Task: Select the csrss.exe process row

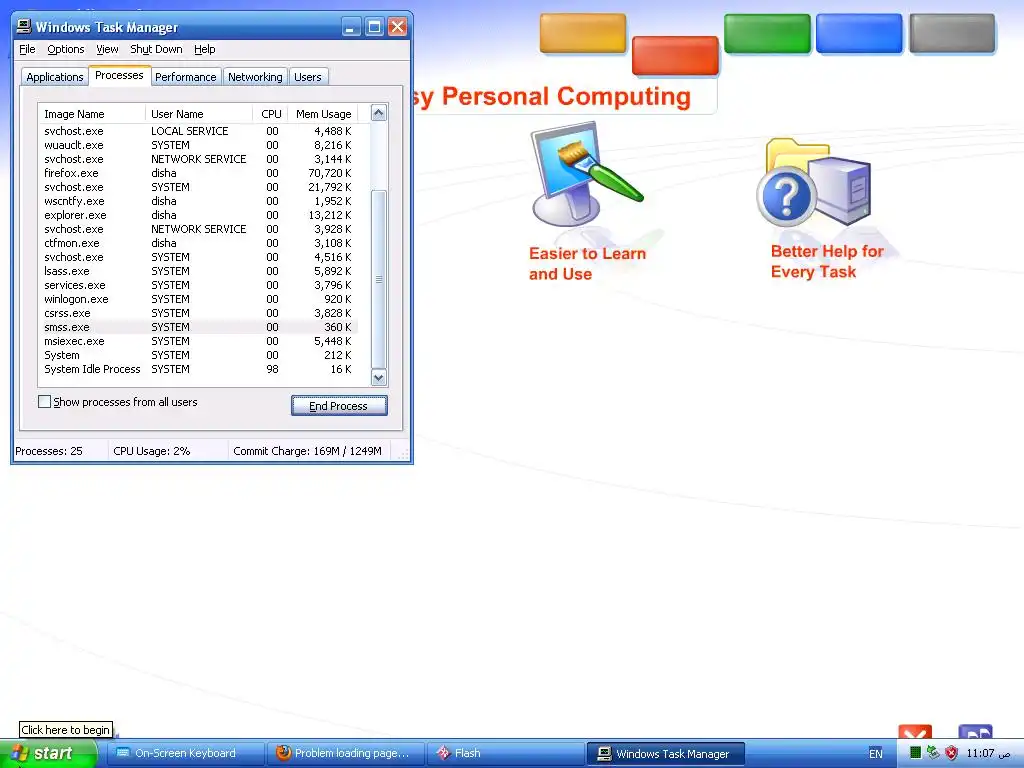Action: (198, 313)
